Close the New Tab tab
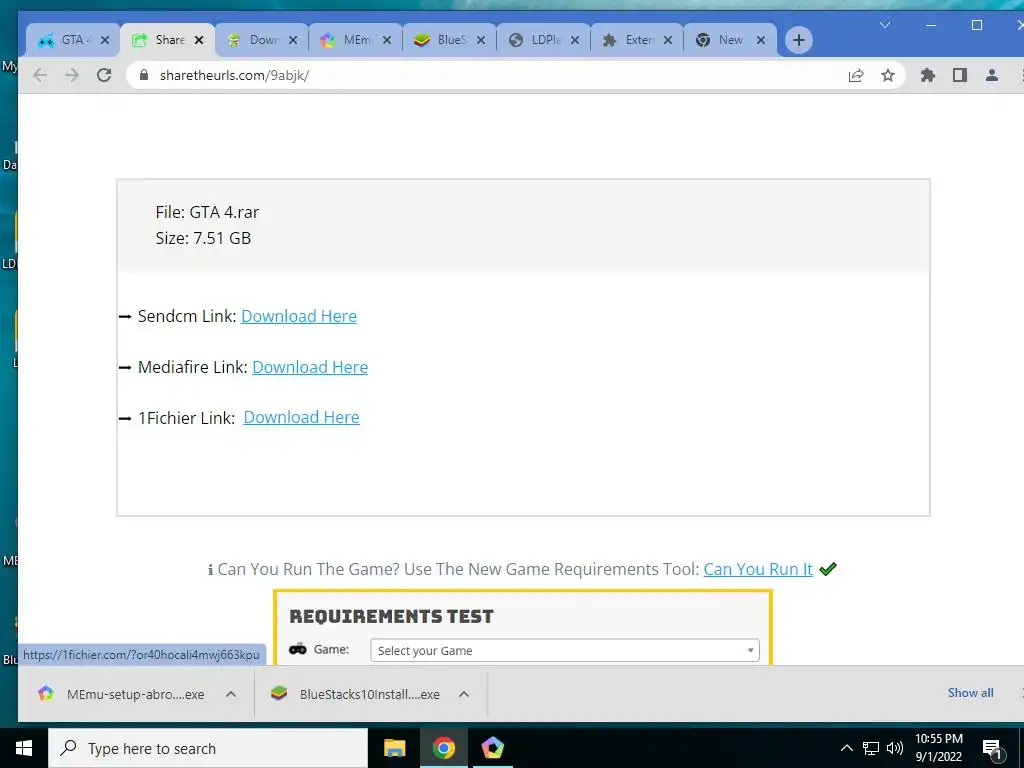This screenshot has width=1024, height=768. click(761, 40)
